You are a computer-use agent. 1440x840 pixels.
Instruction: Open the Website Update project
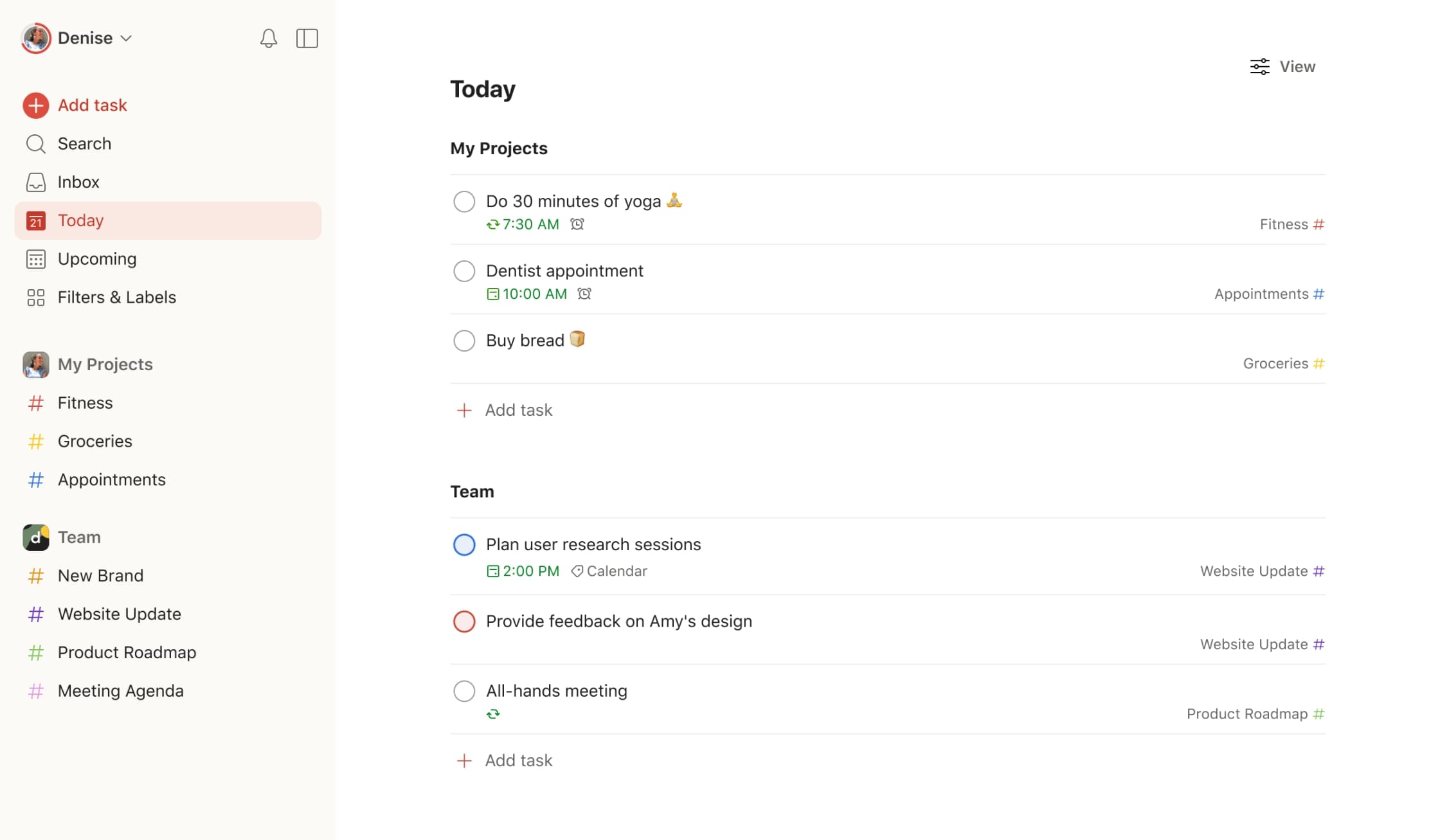tap(119, 613)
